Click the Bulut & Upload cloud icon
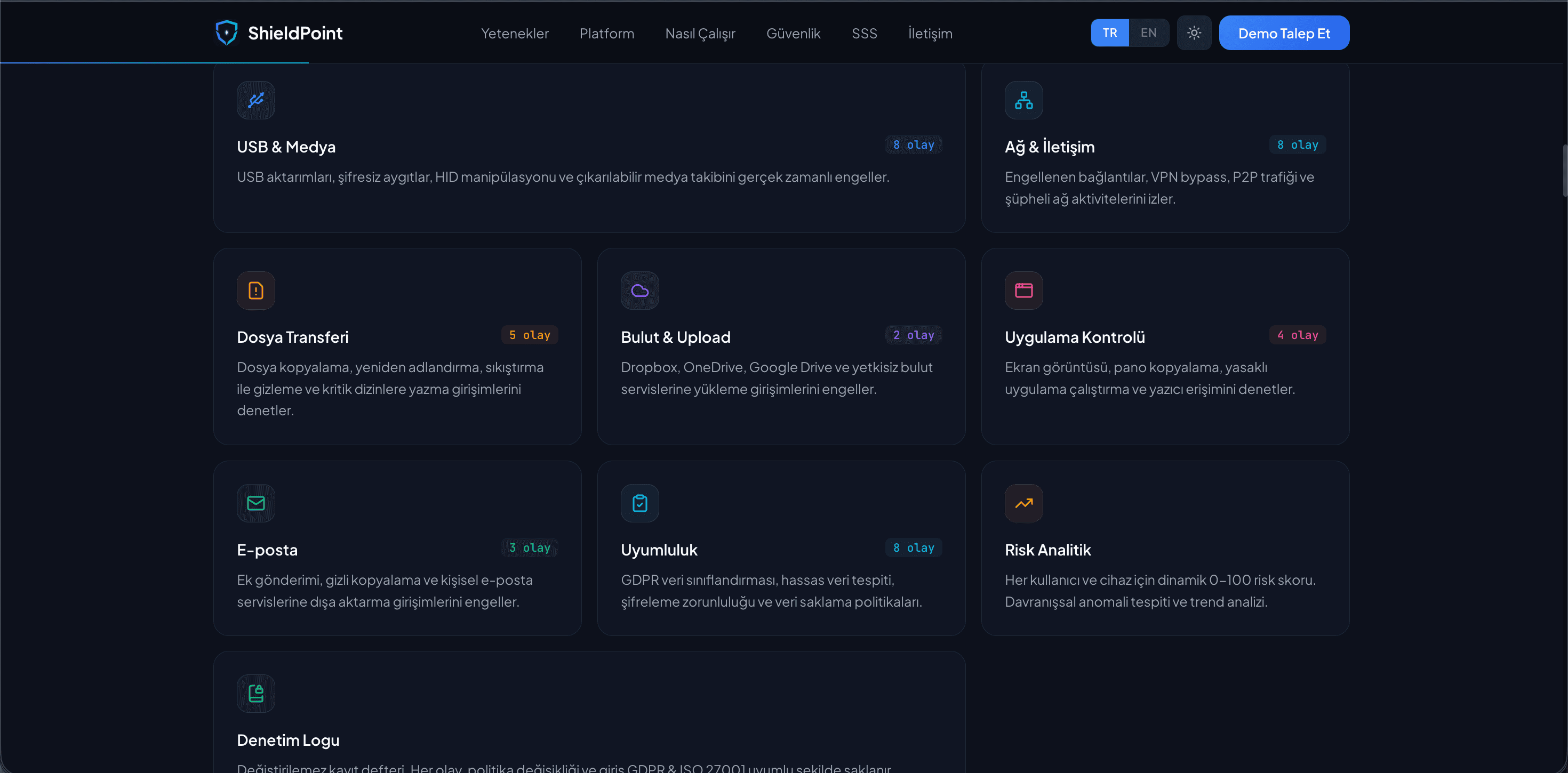Viewport: 1568px width, 773px height. tap(640, 291)
